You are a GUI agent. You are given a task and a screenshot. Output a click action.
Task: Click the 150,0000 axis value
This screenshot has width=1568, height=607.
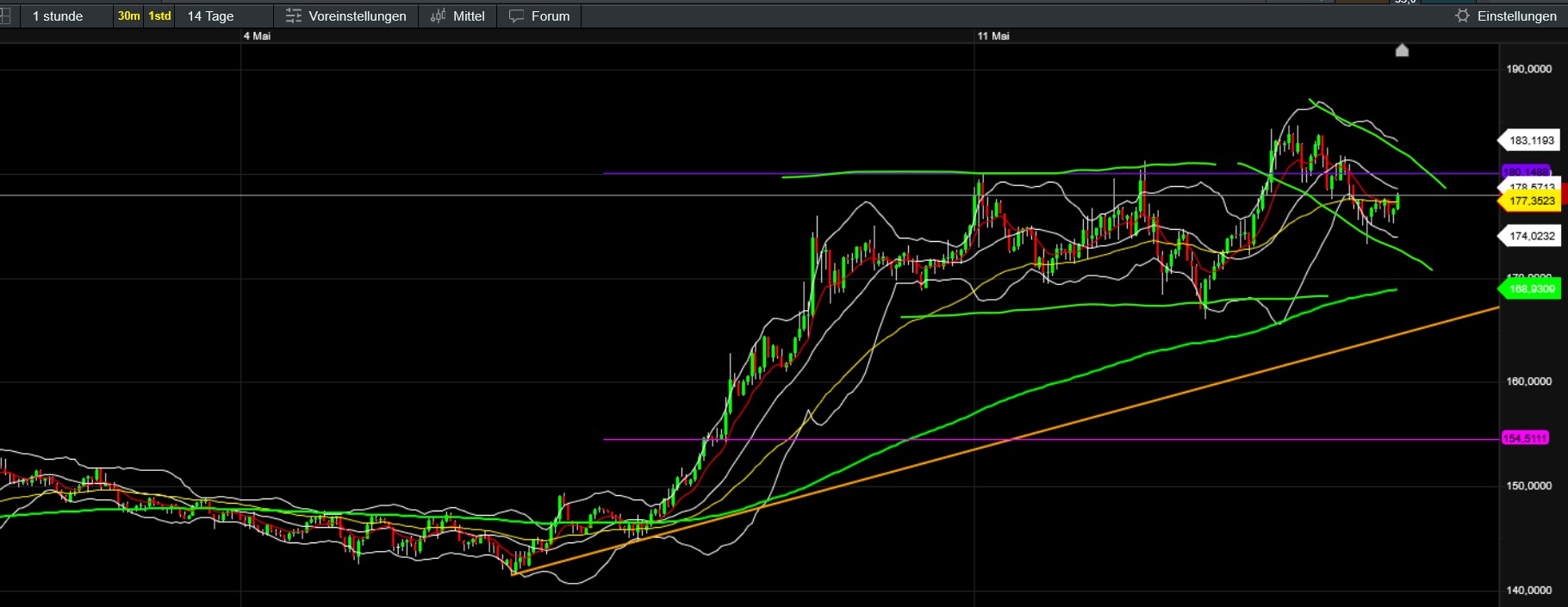coord(1529,486)
